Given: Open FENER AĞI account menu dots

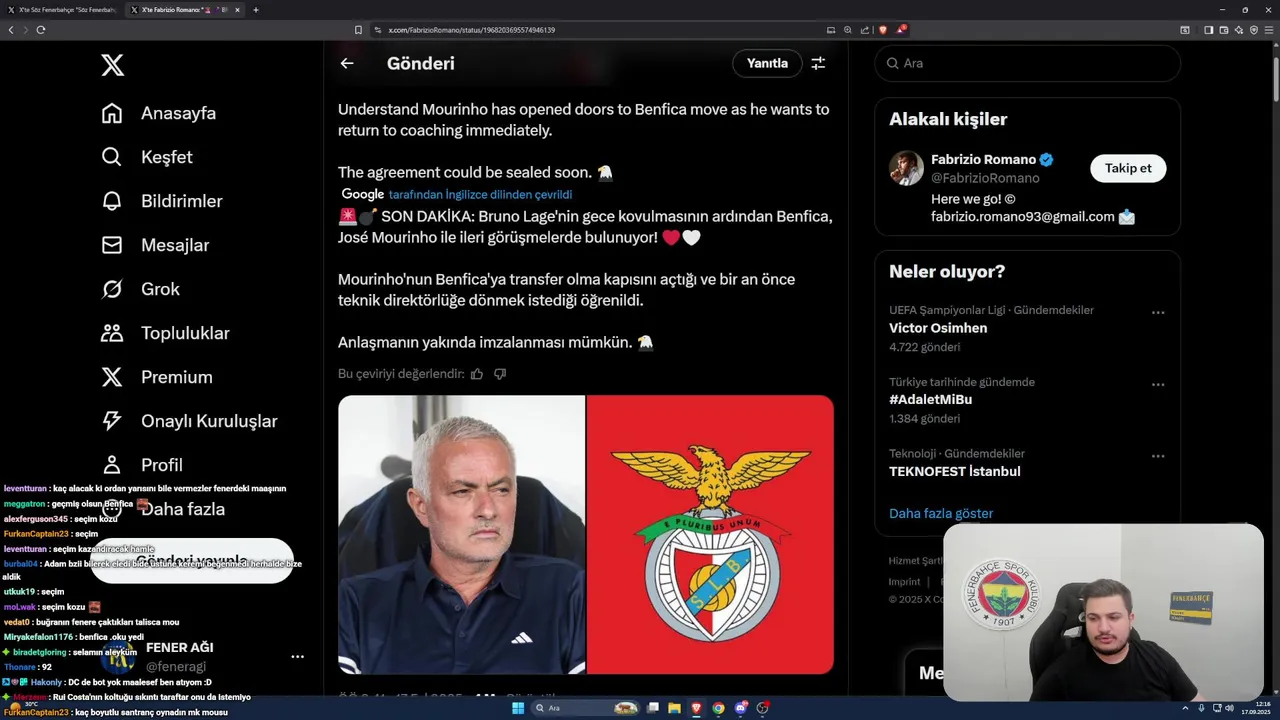Looking at the screenshot, I should coord(297,657).
